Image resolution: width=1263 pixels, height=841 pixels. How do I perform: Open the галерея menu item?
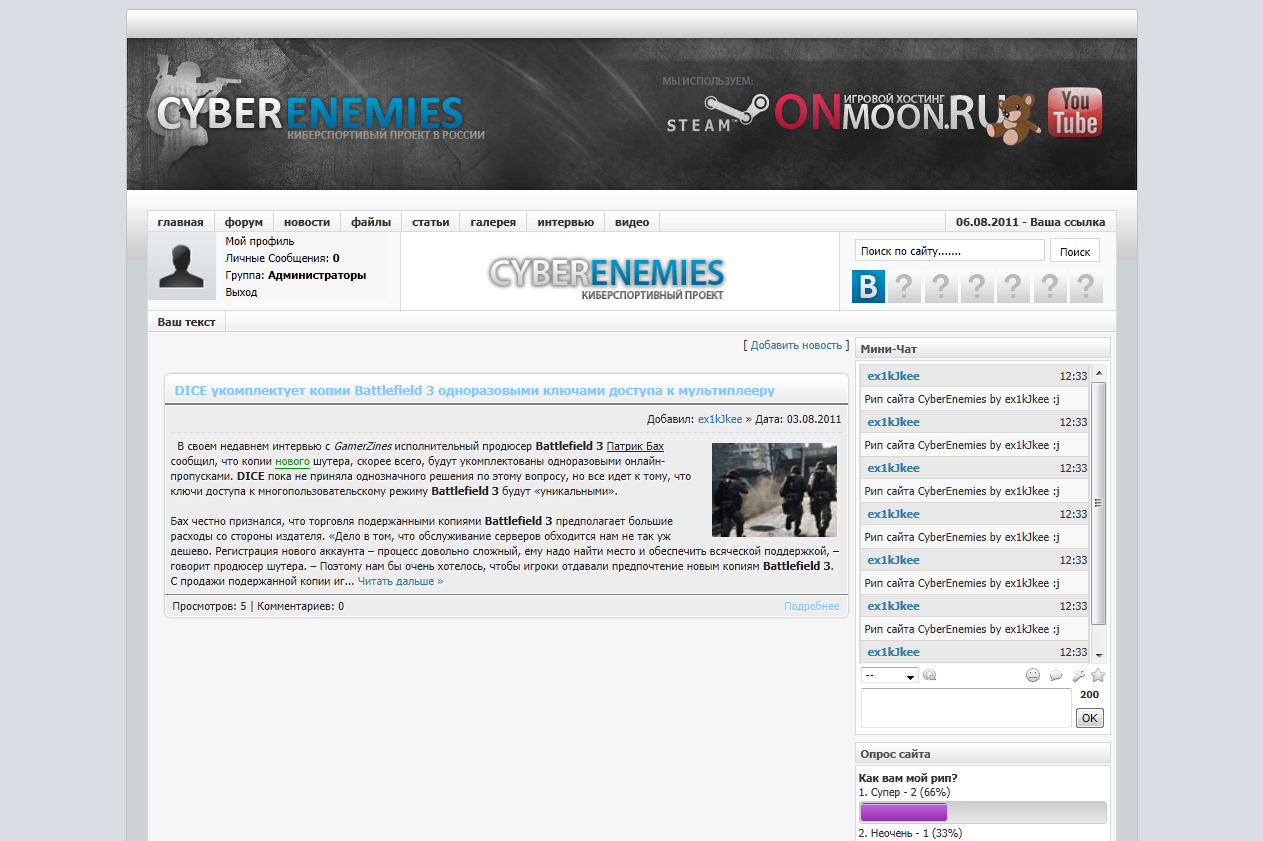493,222
